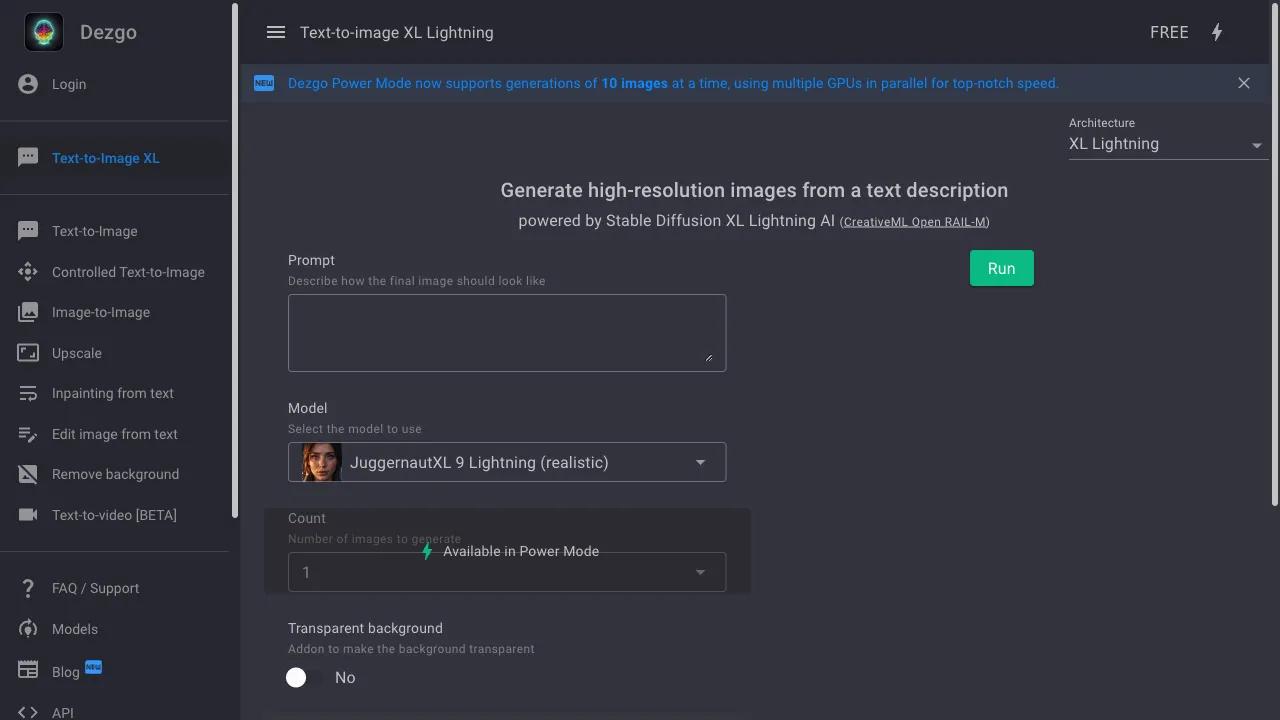
Task: Click the Power Mode announcement text
Action: 673,83
